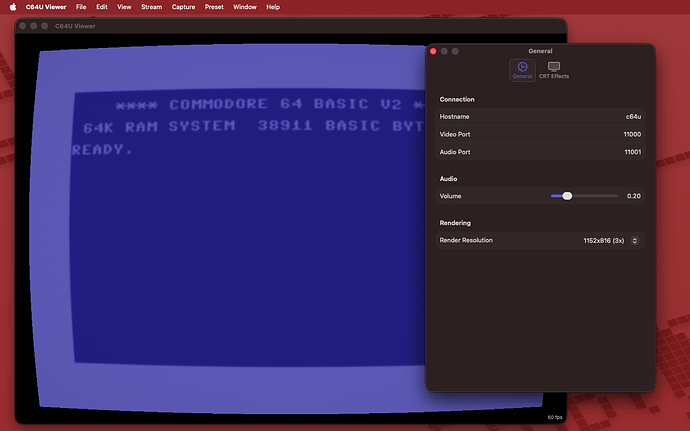The image size is (690, 431).
Task: Open the Render Resolution dropdown
Action: pyautogui.click(x=610, y=240)
